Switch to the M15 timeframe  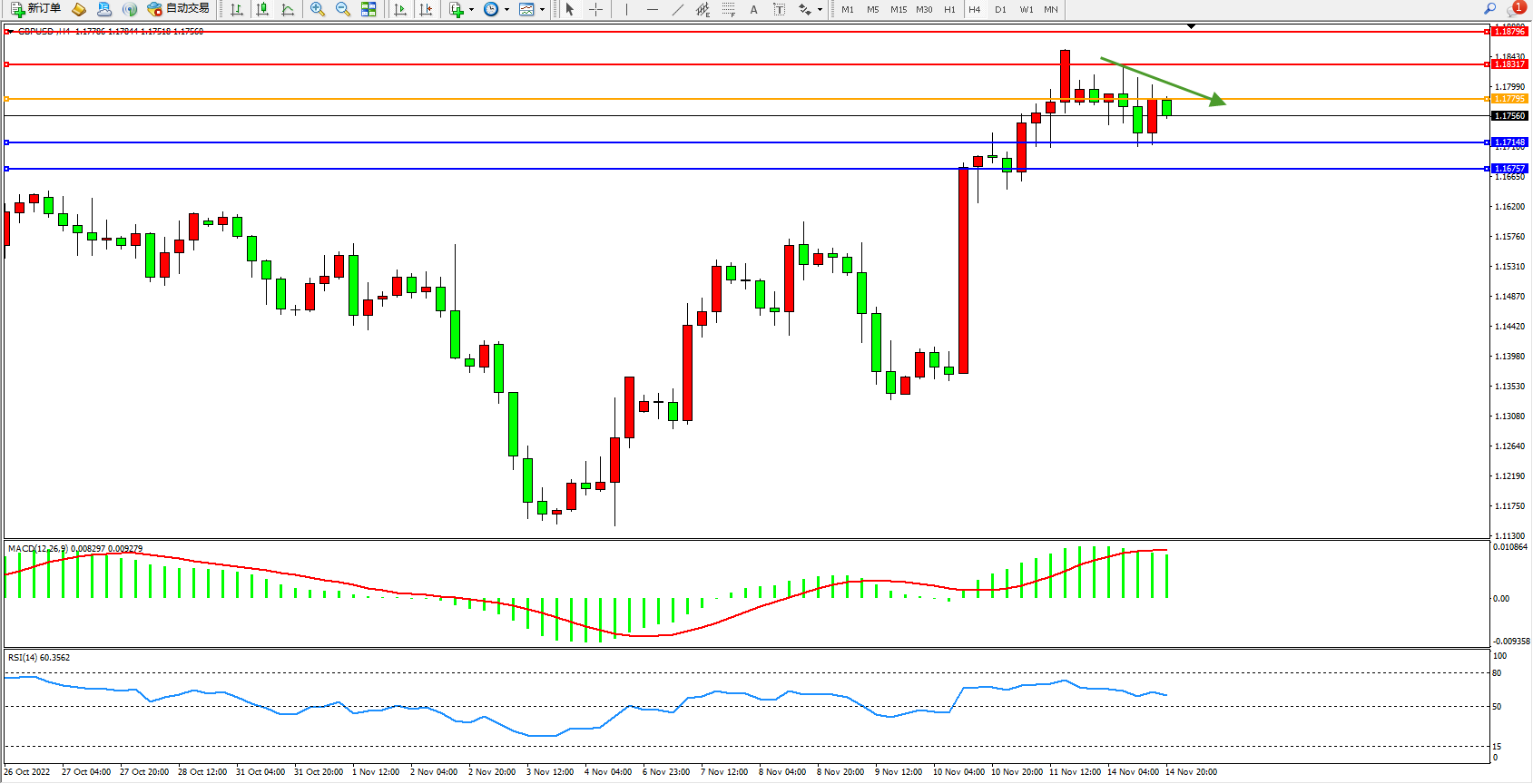point(899,9)
